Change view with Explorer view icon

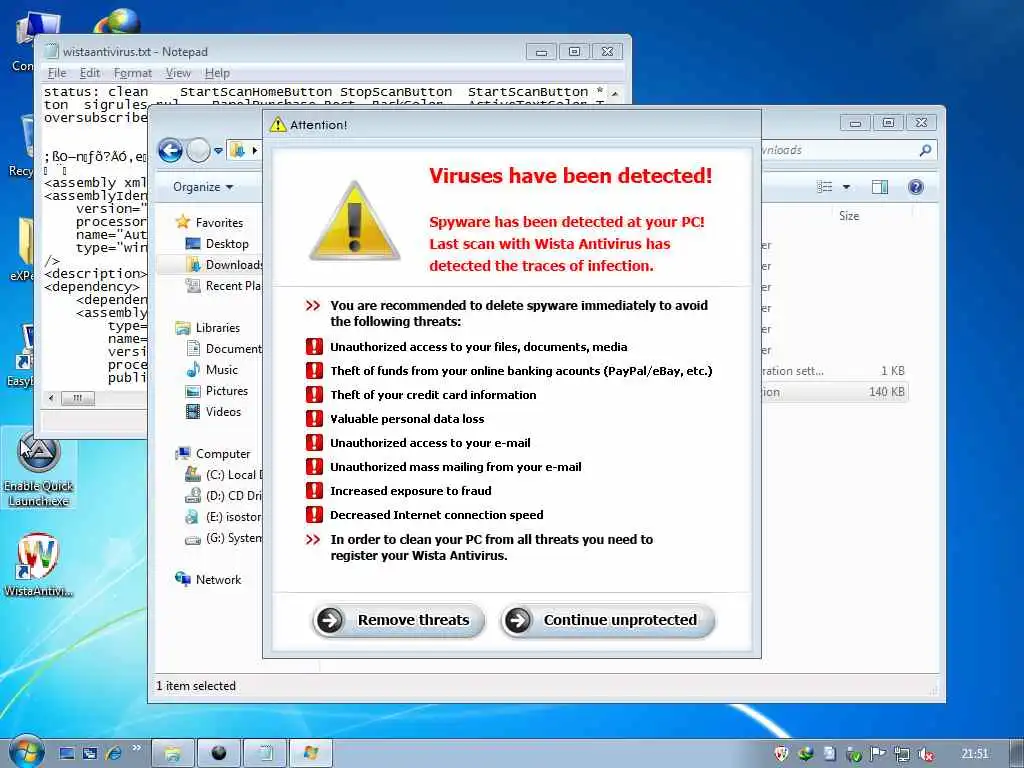point(825,187)
